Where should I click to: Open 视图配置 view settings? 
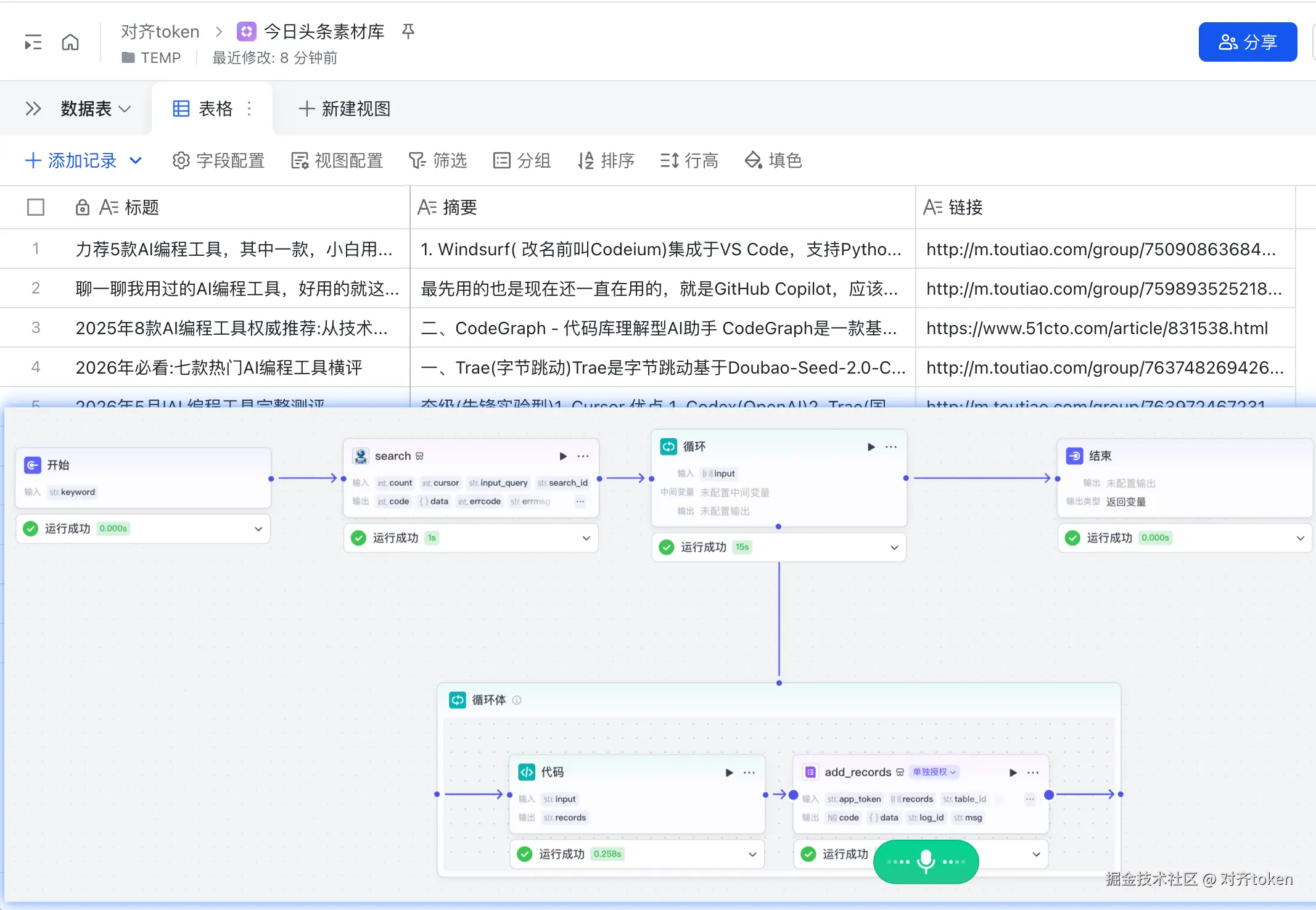coord(337,161)
